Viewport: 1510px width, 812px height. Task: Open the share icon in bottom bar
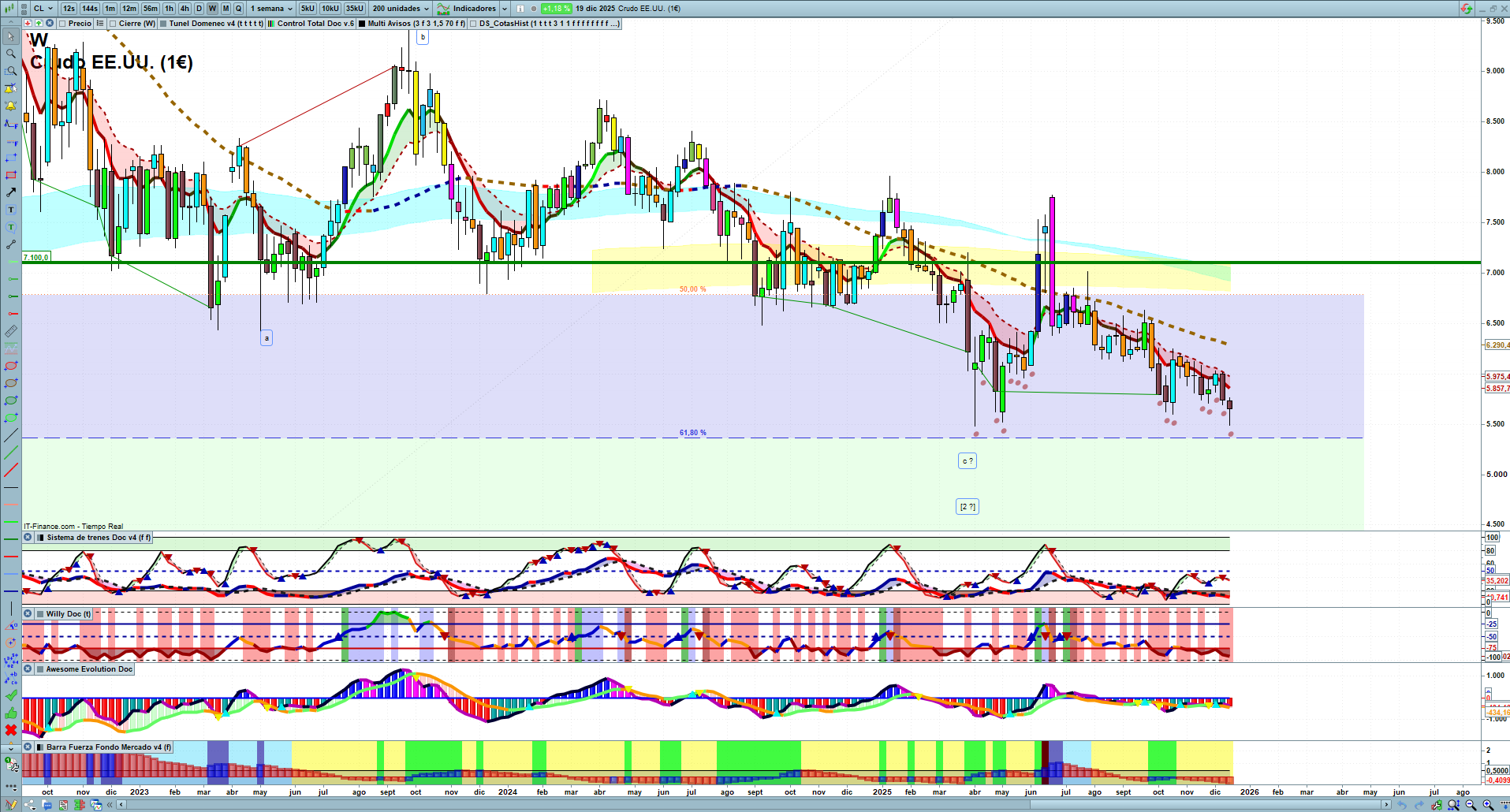point(30,805)
